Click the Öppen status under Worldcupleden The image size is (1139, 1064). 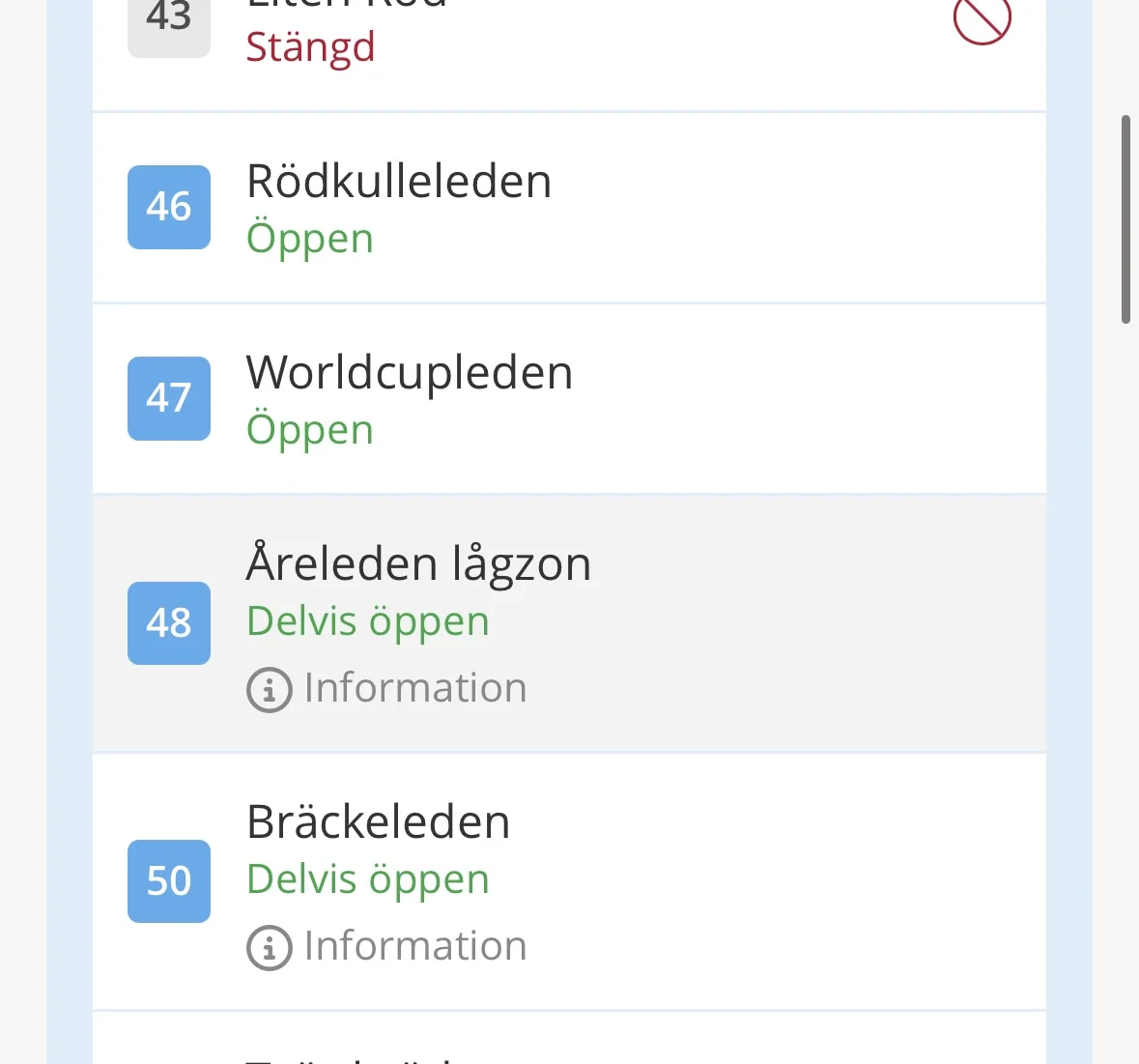(x=309, y=430)
